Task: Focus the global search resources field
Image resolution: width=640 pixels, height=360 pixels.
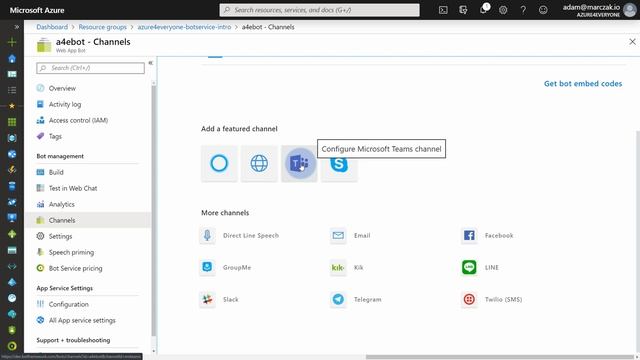Action: tap(319, 10)
